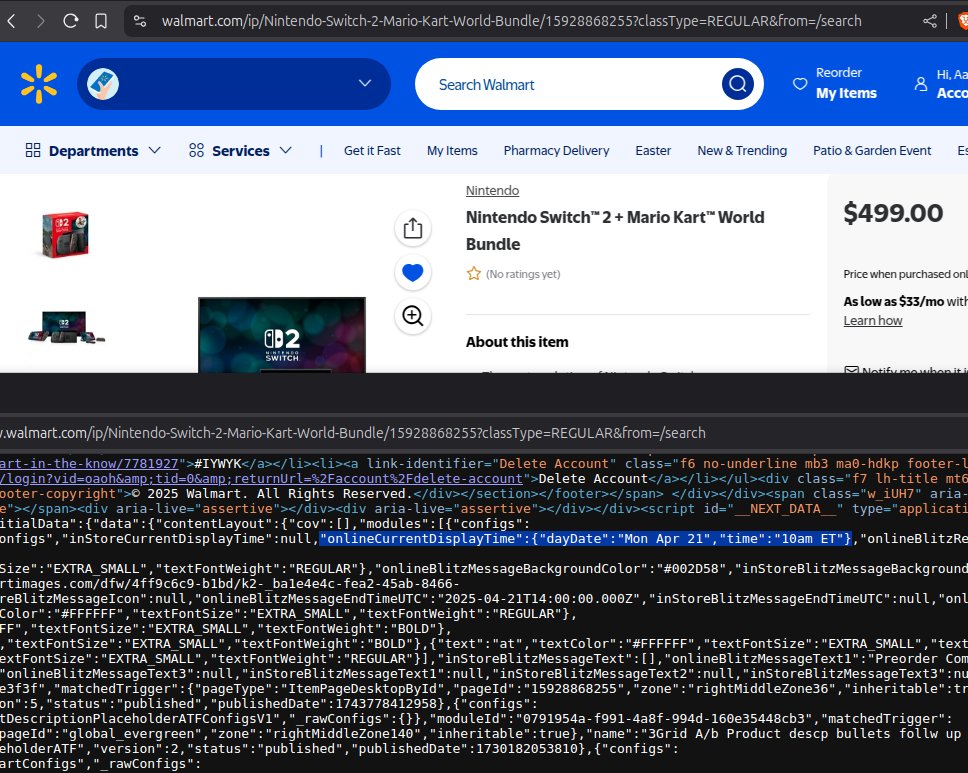
Task: Open the Account person icon
Action: pos(920,84)
